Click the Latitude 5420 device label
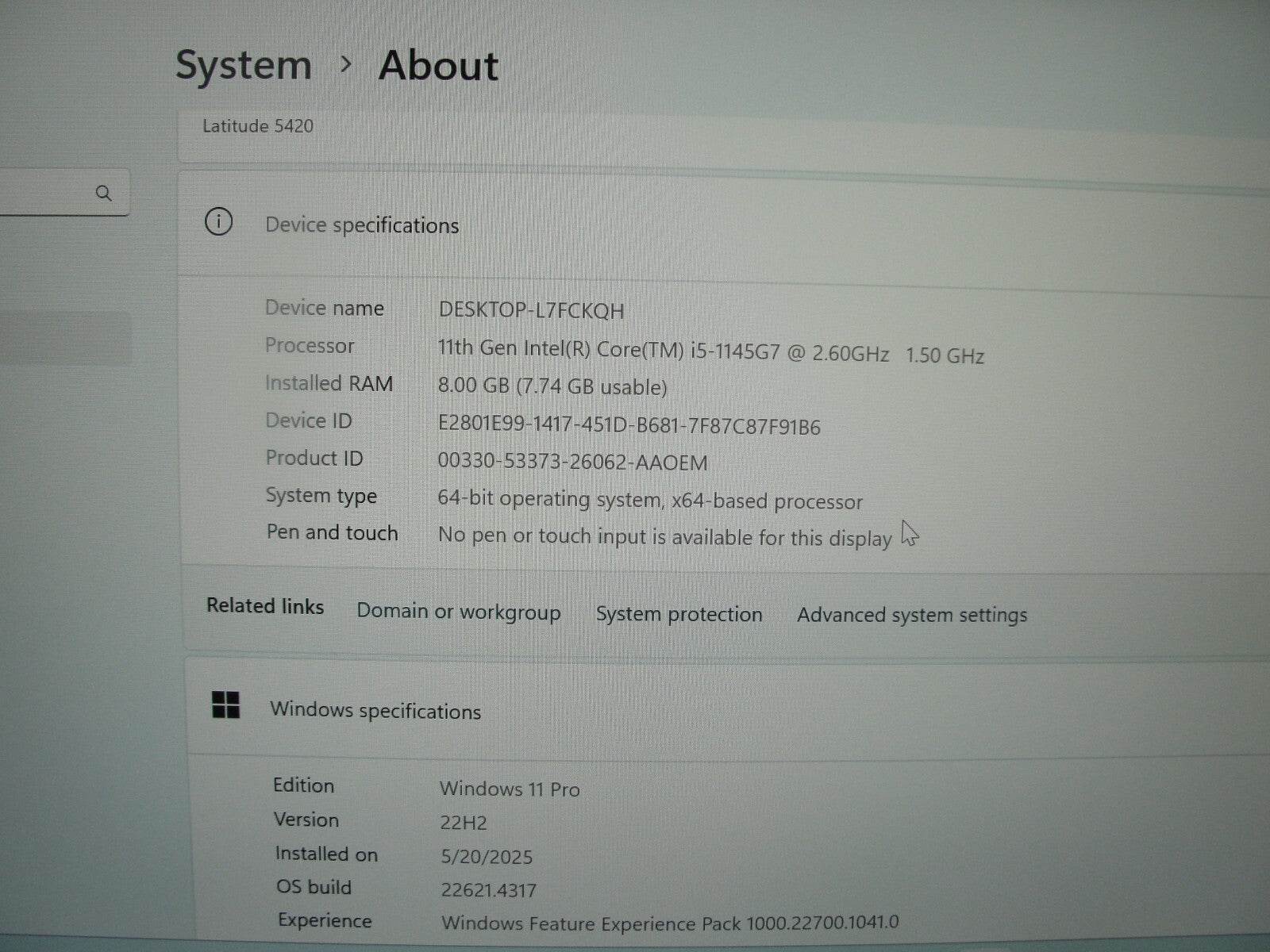The width and height of the screenshot is (1270, 952). [259, 125]
